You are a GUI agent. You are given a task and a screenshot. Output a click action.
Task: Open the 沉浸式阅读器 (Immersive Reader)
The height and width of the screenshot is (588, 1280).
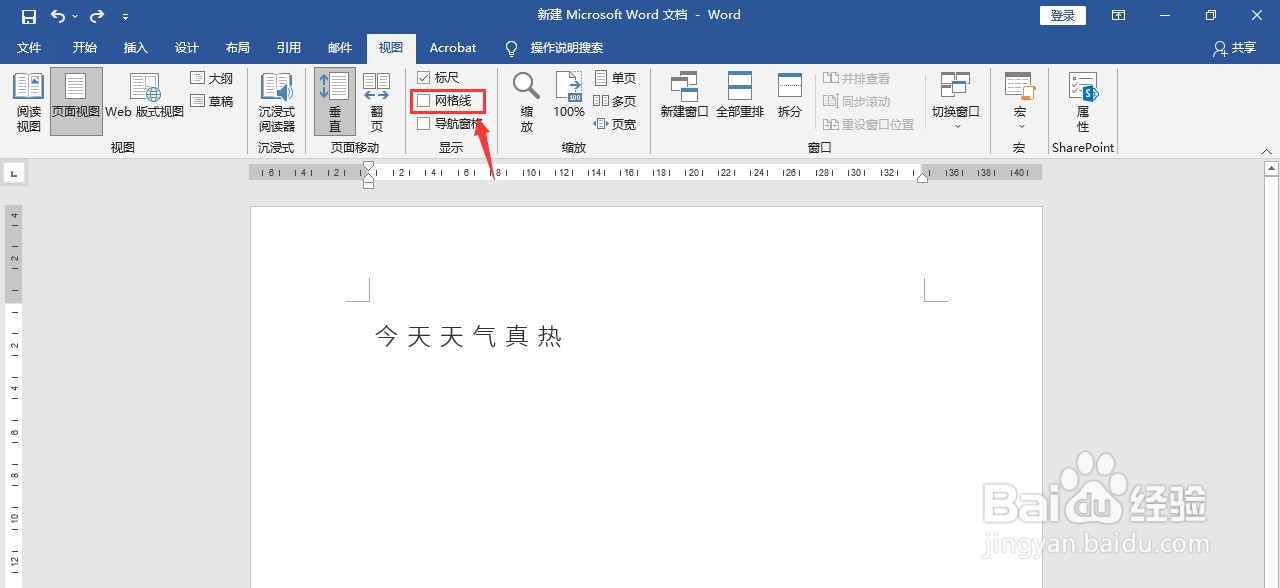(276, 100)
